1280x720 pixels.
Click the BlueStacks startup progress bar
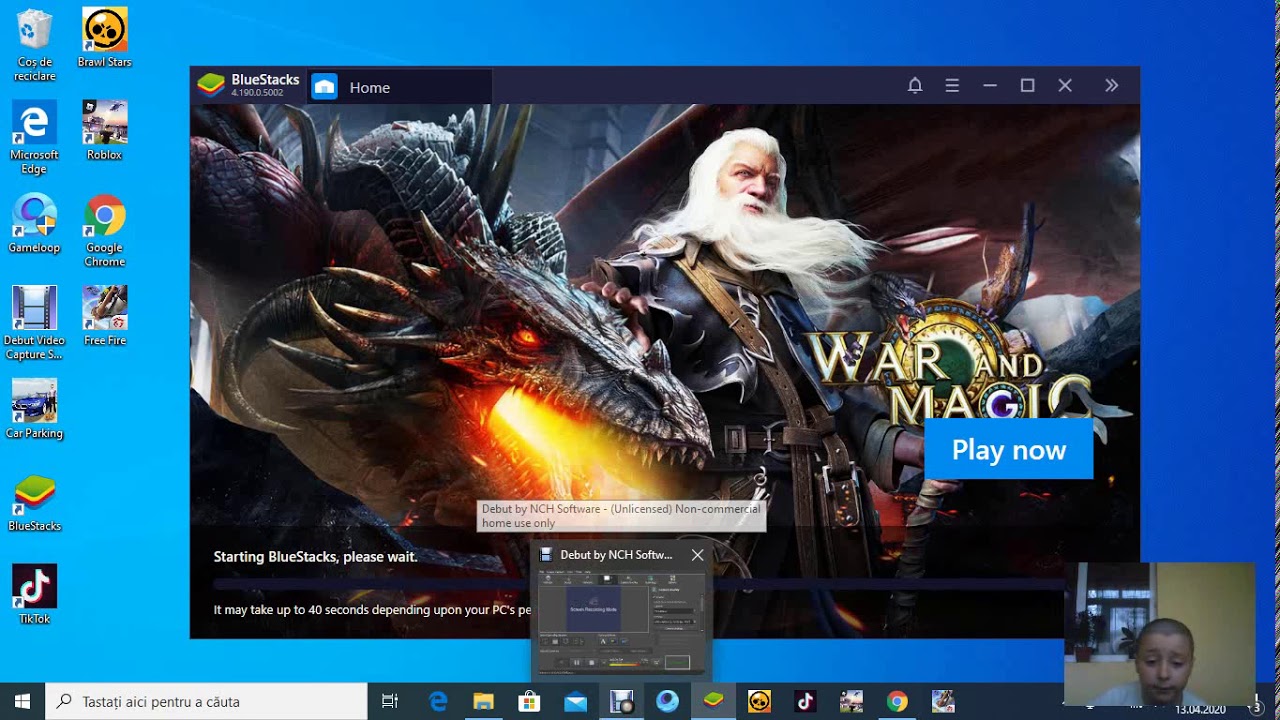click(638, 584)
